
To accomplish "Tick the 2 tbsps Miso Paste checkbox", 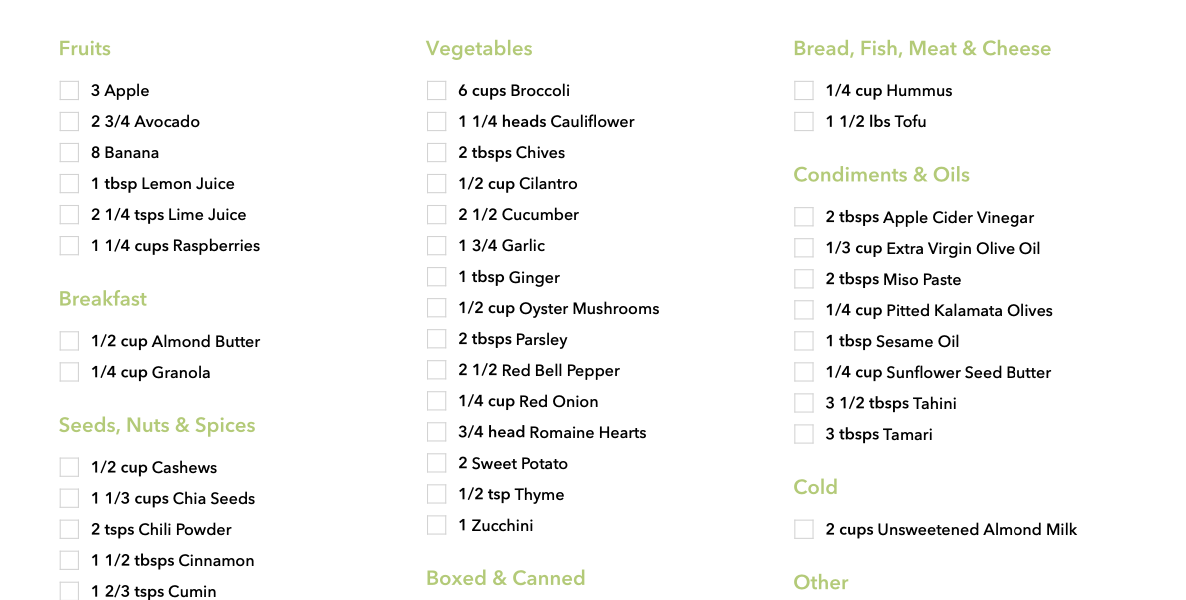I will (804, 279).
